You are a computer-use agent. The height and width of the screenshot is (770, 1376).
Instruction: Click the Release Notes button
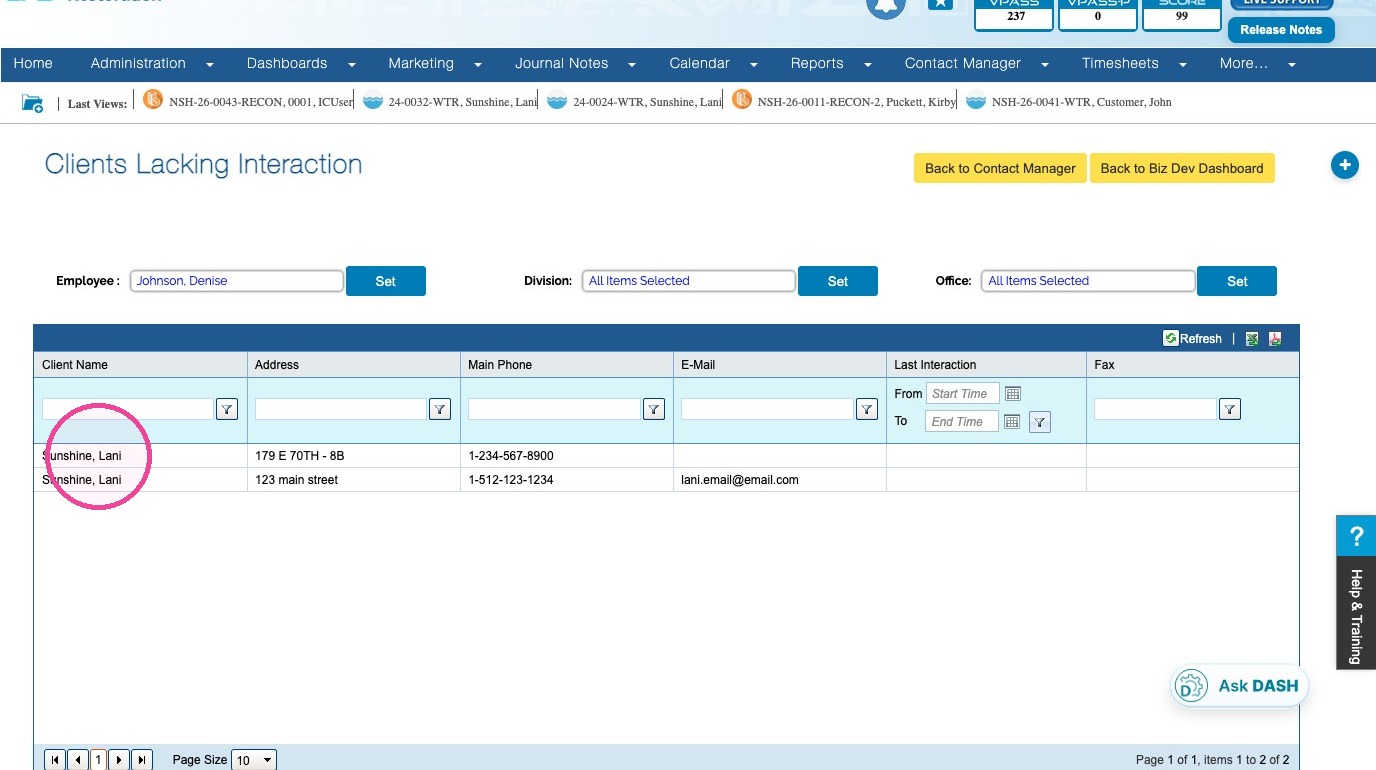[1281, 30]
